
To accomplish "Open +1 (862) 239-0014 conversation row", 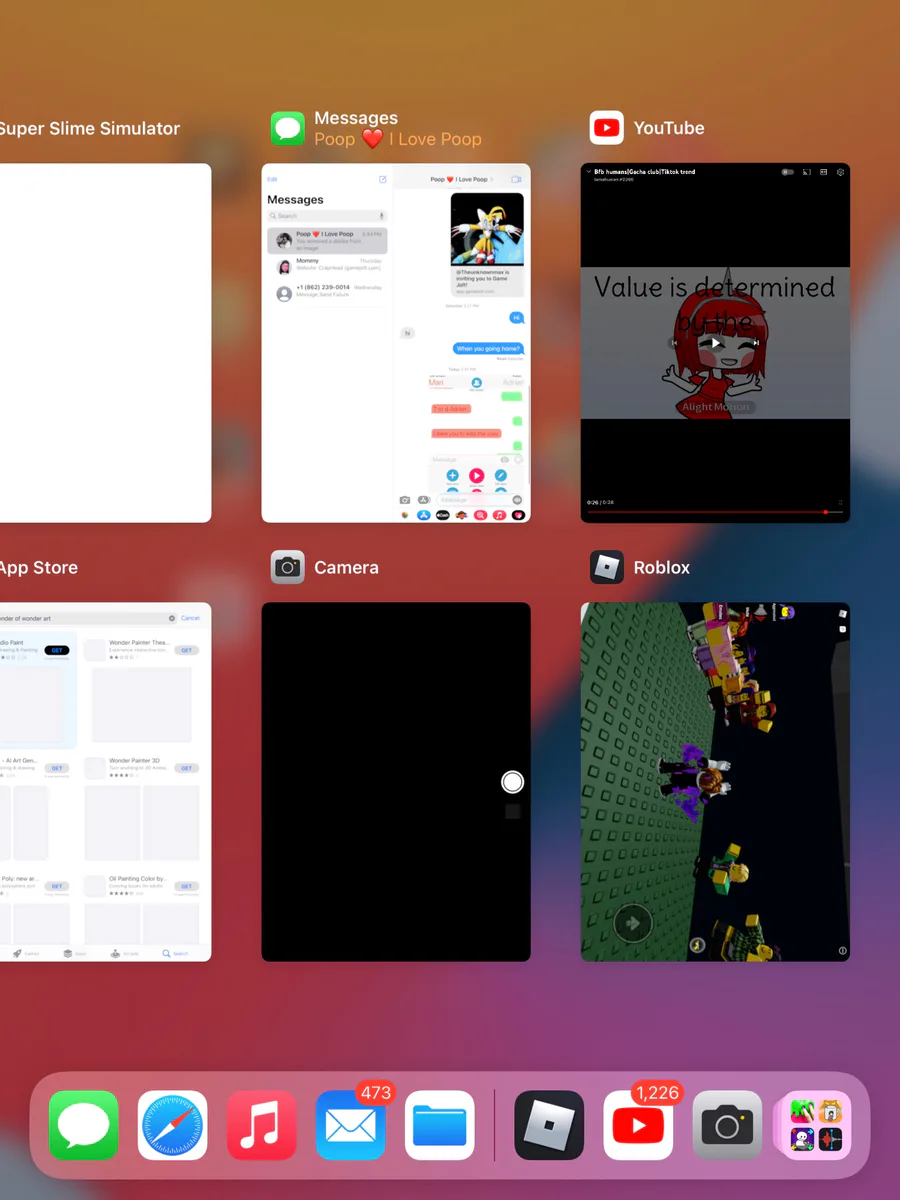I will pos(327,293).
